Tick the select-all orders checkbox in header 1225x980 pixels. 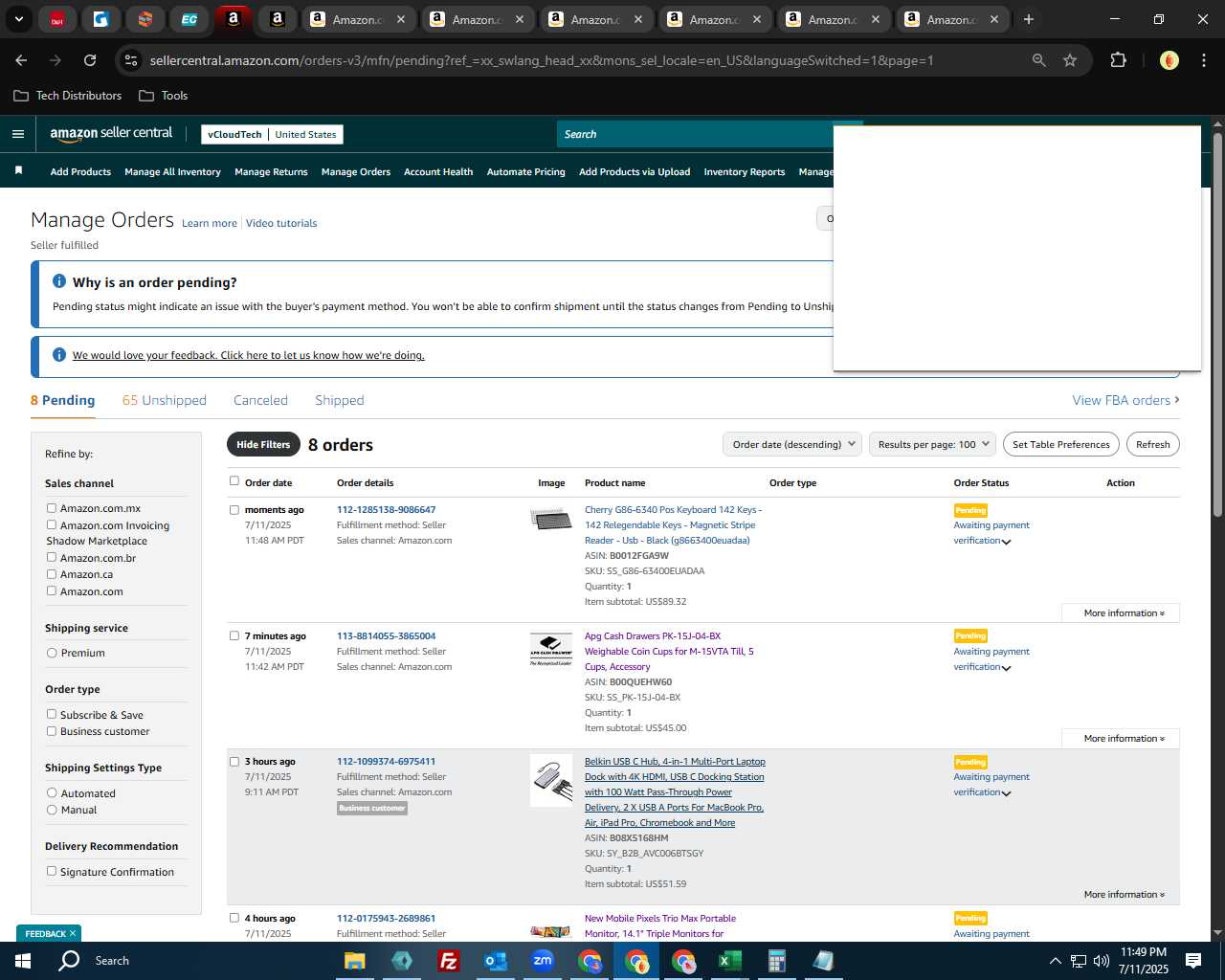234,481
